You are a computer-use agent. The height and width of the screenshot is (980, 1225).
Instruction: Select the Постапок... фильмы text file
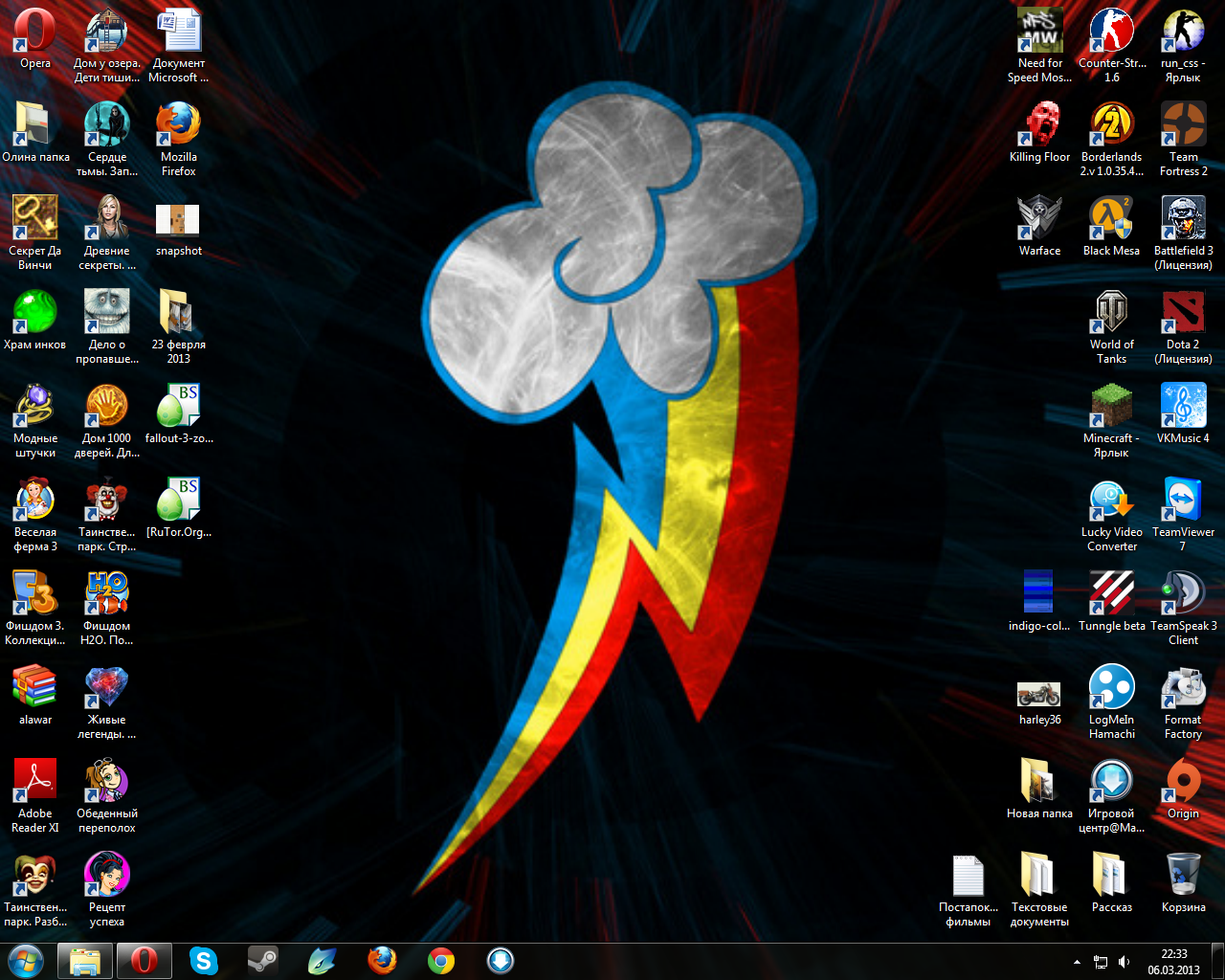tap(968, 889)
